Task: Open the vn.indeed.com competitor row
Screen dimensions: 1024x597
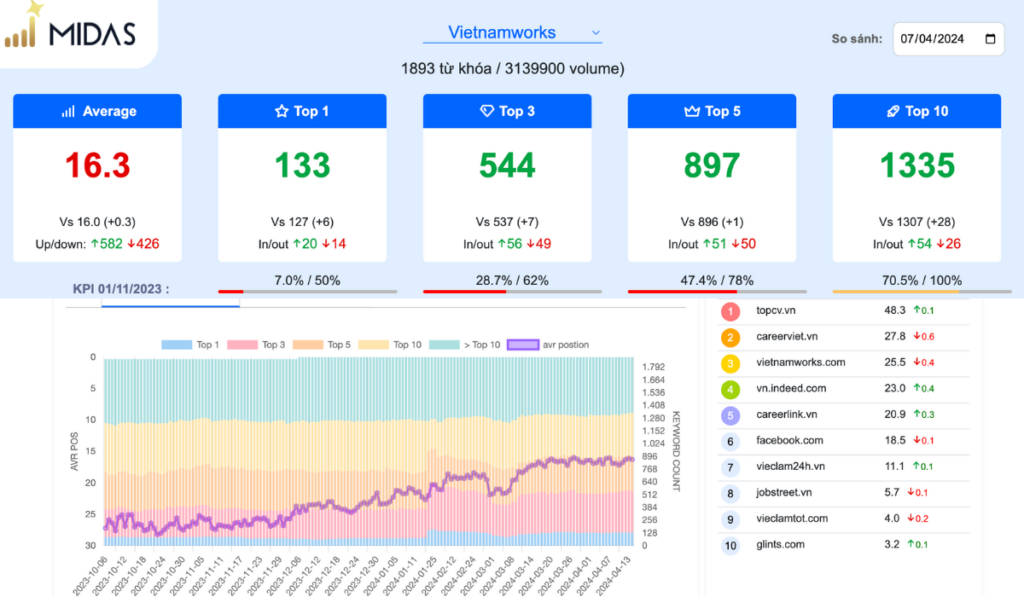Action: (x=844, y=389)
